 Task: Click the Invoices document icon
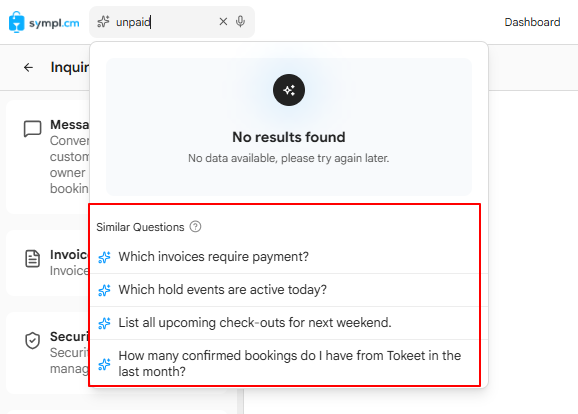pos(32,258)
